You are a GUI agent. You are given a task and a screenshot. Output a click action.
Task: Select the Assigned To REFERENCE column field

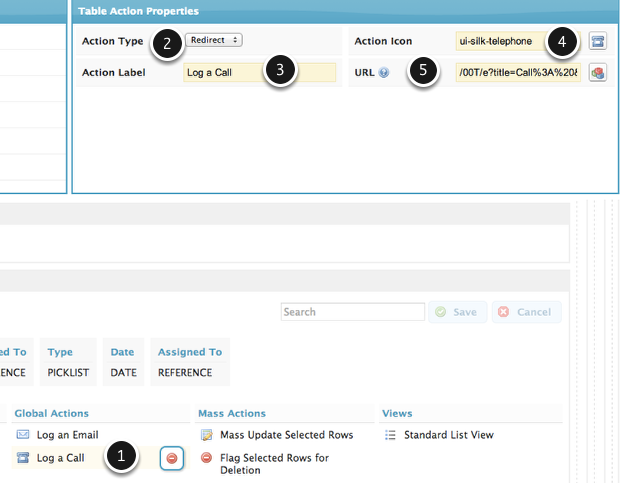click(189, 362)
